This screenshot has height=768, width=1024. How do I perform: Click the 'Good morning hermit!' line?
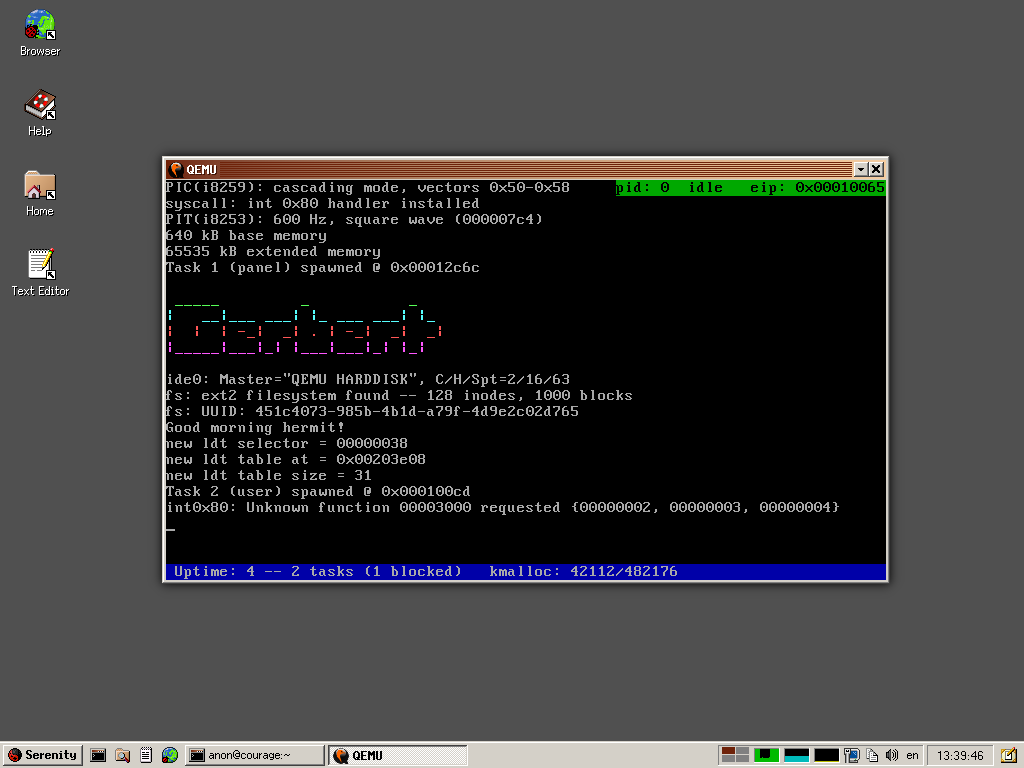255,428
